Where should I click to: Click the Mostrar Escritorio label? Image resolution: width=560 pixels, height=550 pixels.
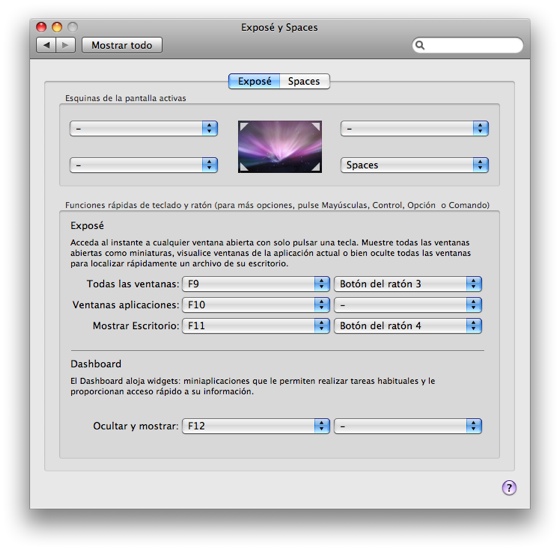pos(136,326)
